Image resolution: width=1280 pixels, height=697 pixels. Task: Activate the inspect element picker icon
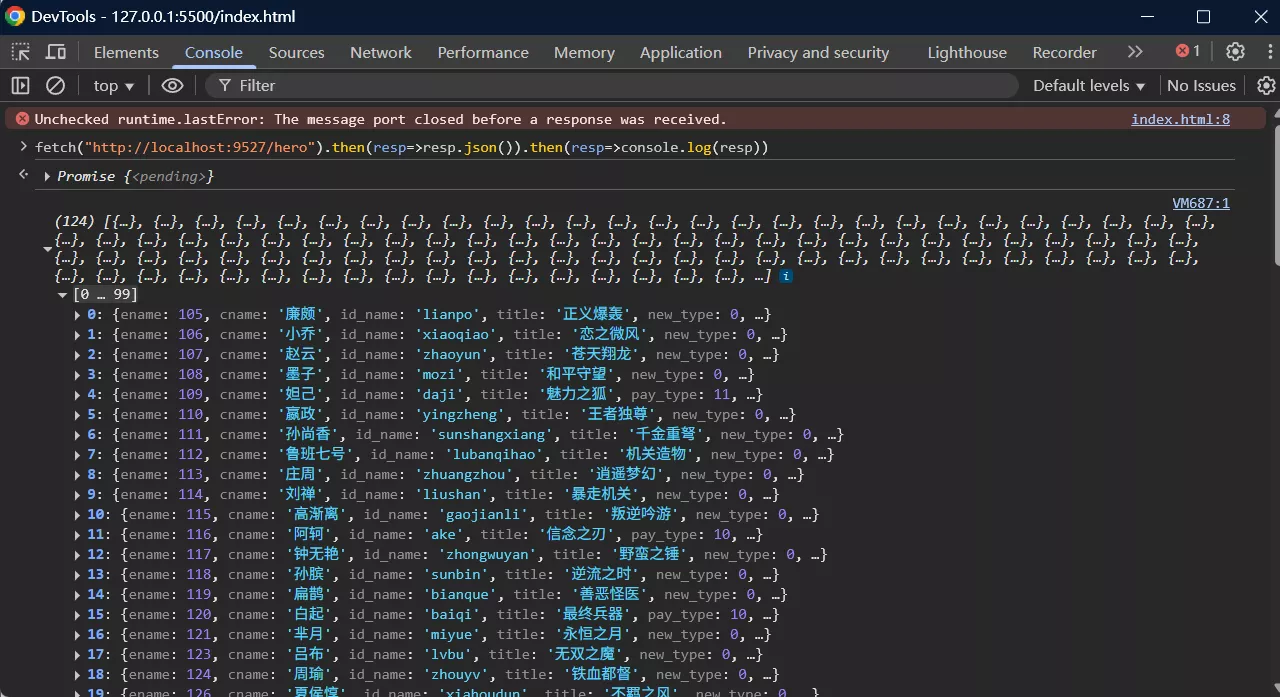(21, 52)
